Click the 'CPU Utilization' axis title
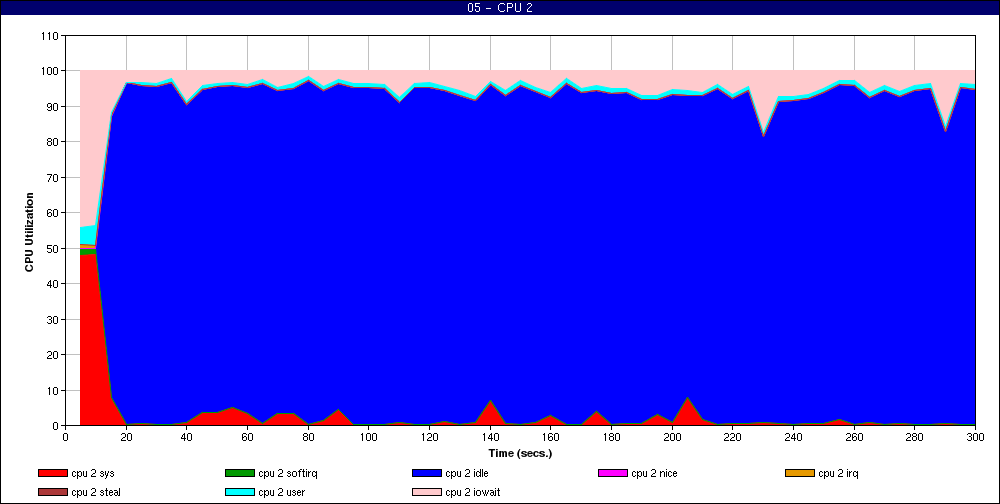This screenshot has width=1000, height=504. click(29, 232)
